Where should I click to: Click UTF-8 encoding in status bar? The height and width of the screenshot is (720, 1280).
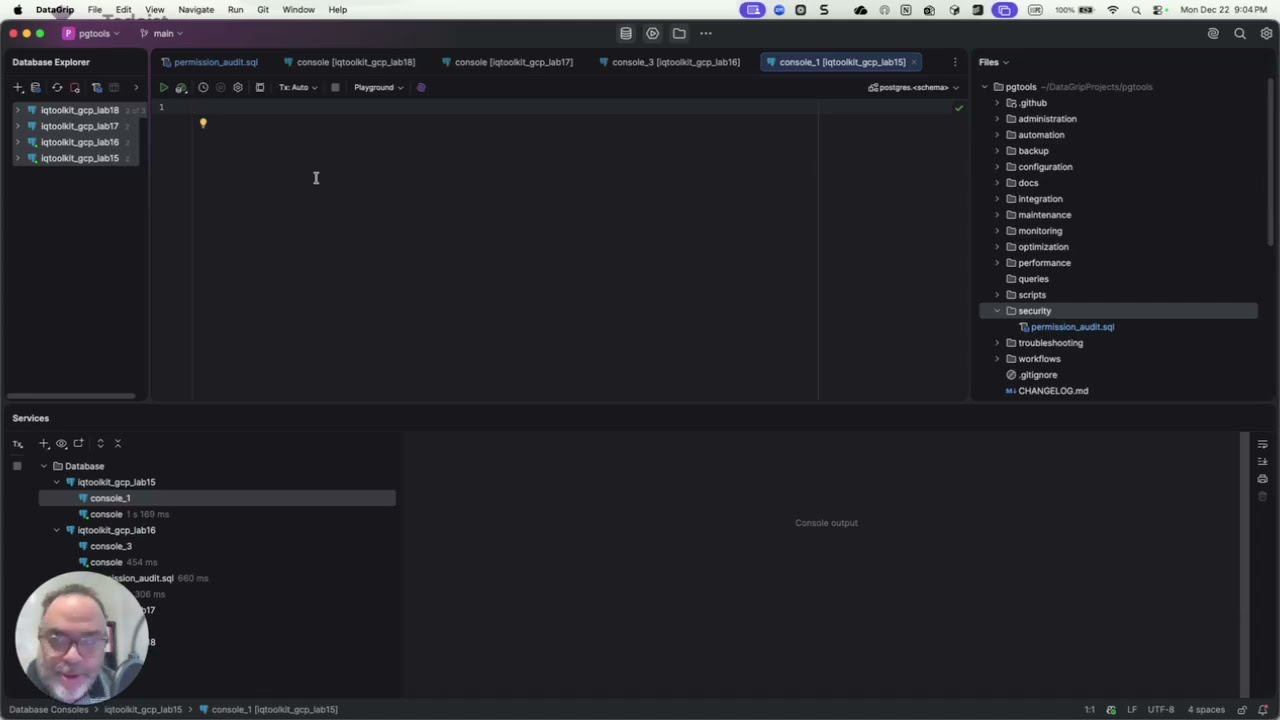tap(1161, 710)
